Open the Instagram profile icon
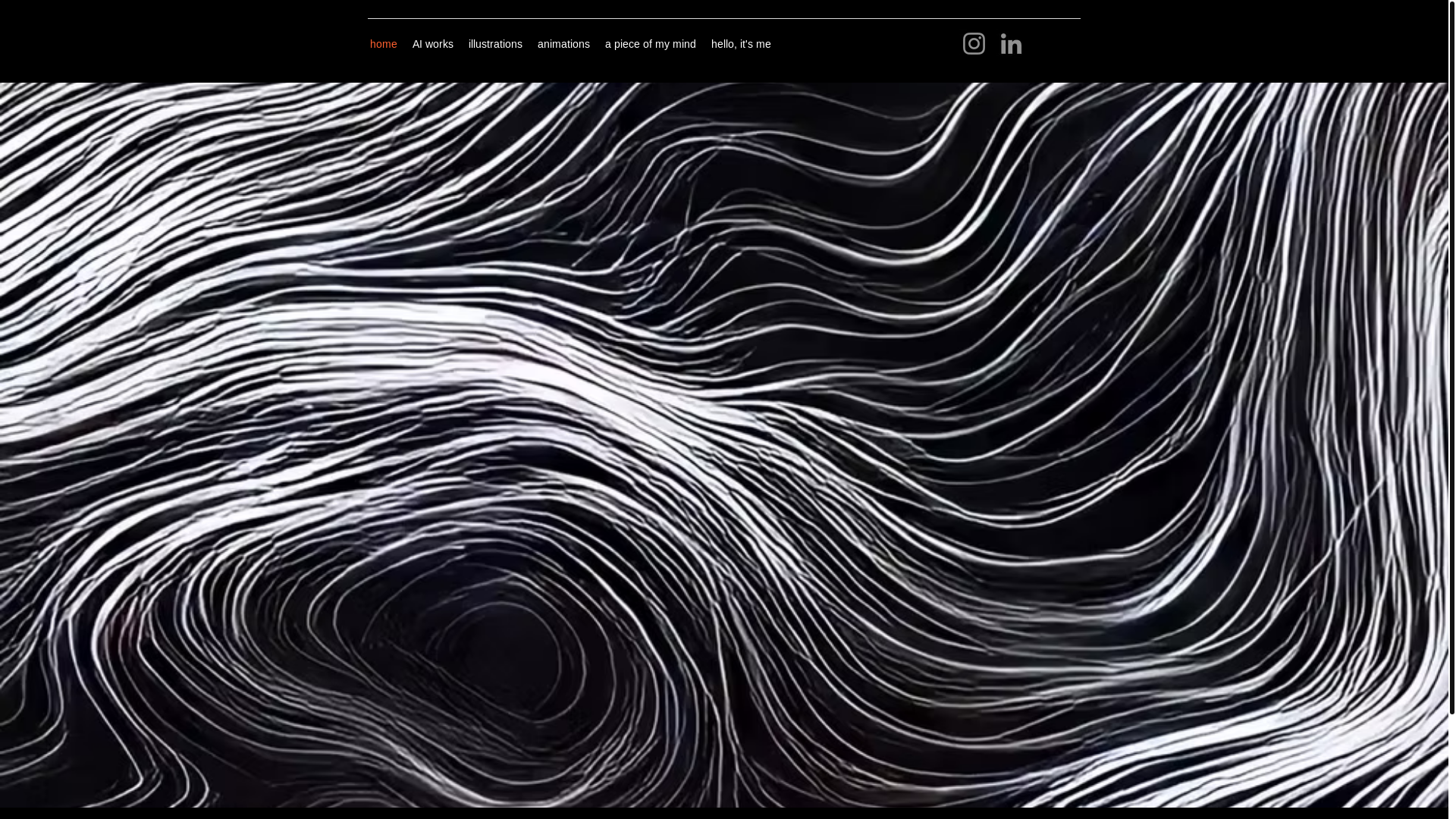Image resolution: width=1456 pixels, height=819 pixels. pos(974,44)
